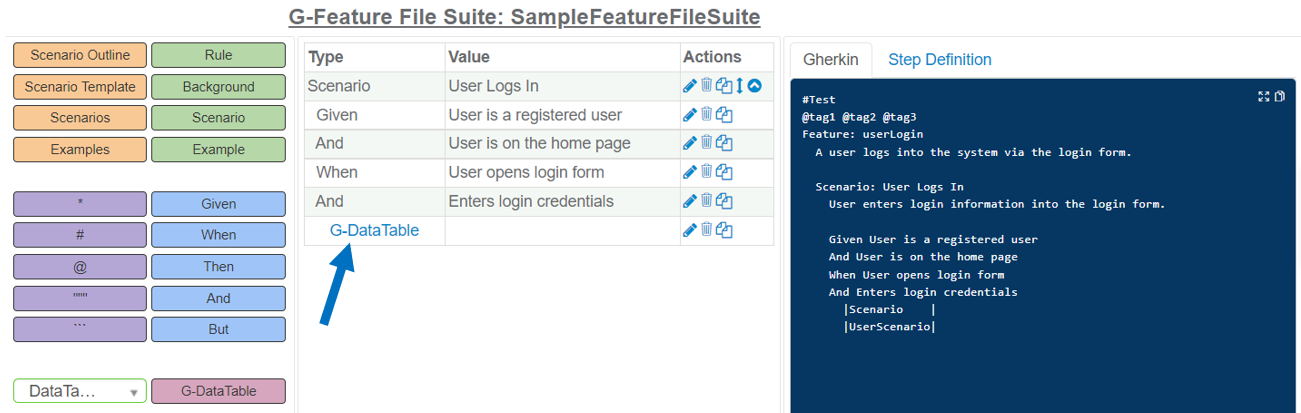Screen dimensions: 1301x413
Task: Click the purple asterisk (*) button
Action: [80, 204]
